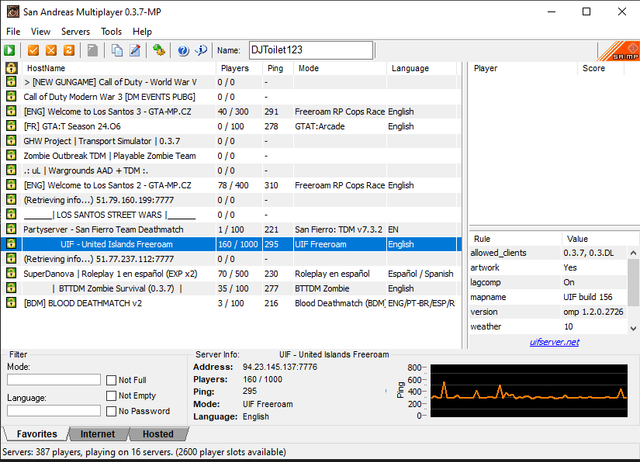Screen dimensions: 640x462
Task: Open the Help menu
Action: click(x=142, y=31)
